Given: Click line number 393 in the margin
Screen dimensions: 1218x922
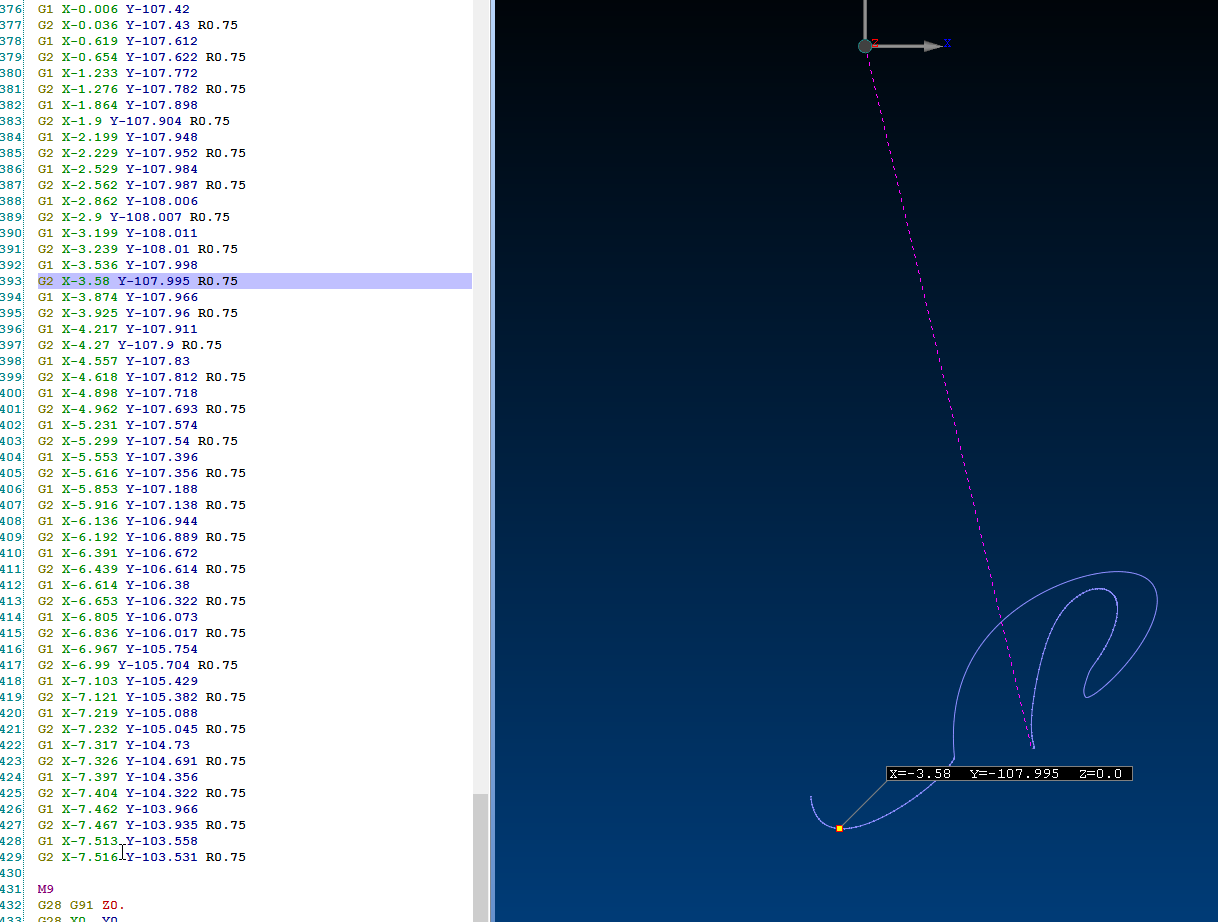Looking at the screenshot, I should pyautogui.click(x=12, y=281).
